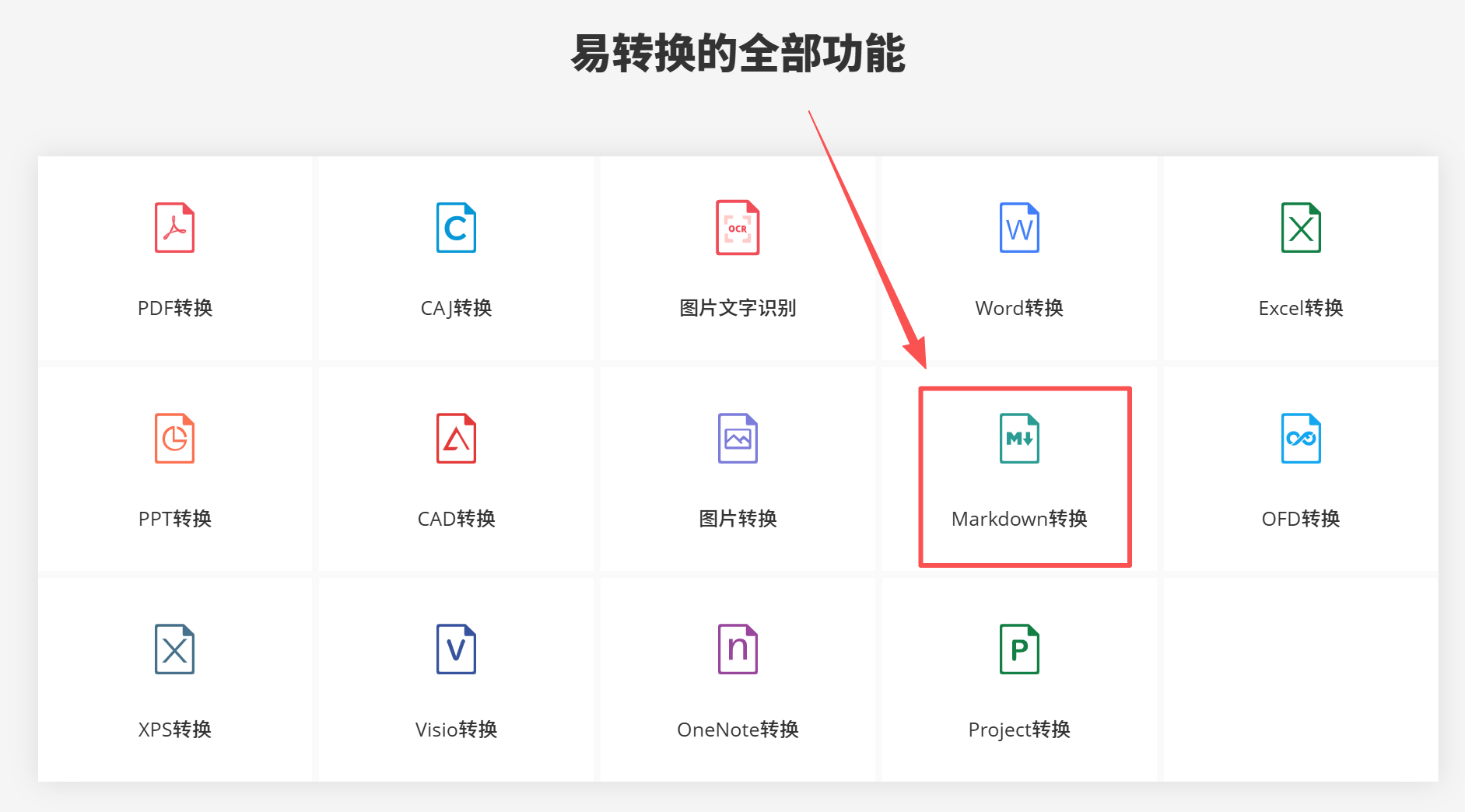The height and width of the screenshot is (812, 1465).
Task: Open the OCR 图片文字识别 icon
Action: coord(737,227)
